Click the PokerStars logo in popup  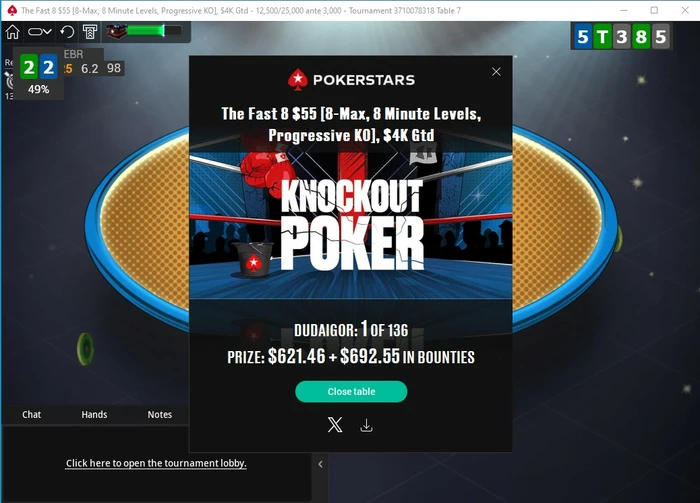pos(351,80)
